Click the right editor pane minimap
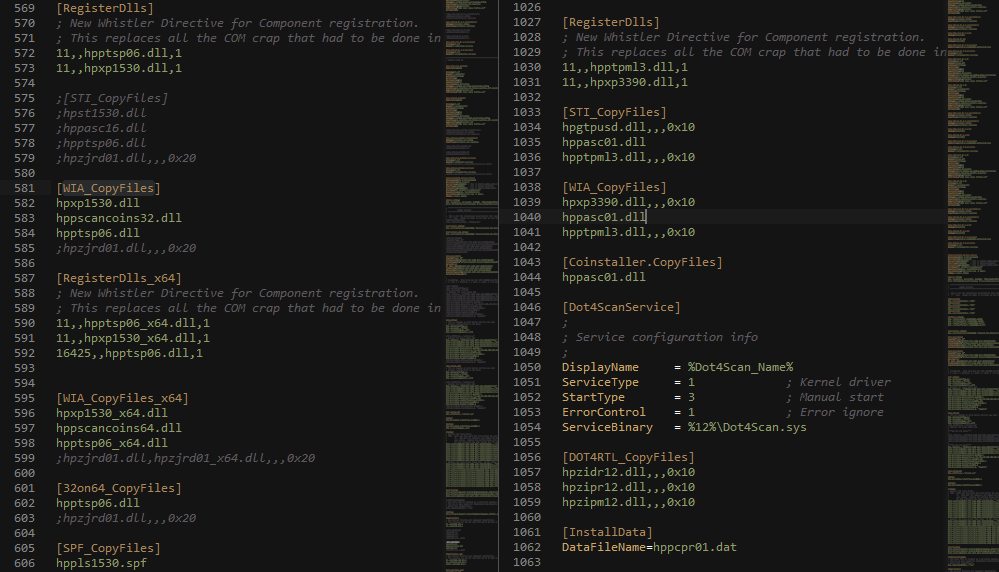This screenshot has height=572, width=999. coord(972,286)
